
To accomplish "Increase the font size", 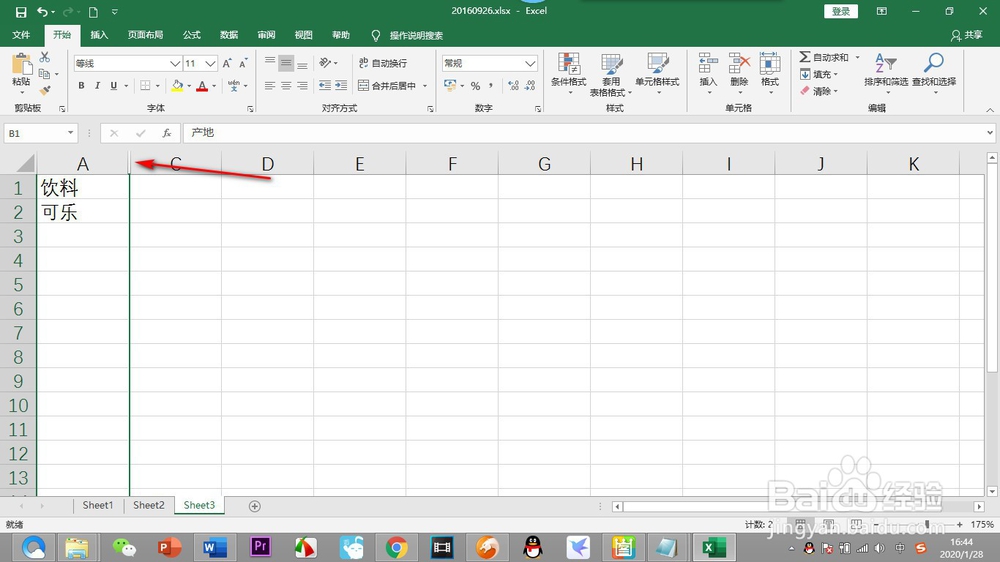I will (x=227, y=63).
